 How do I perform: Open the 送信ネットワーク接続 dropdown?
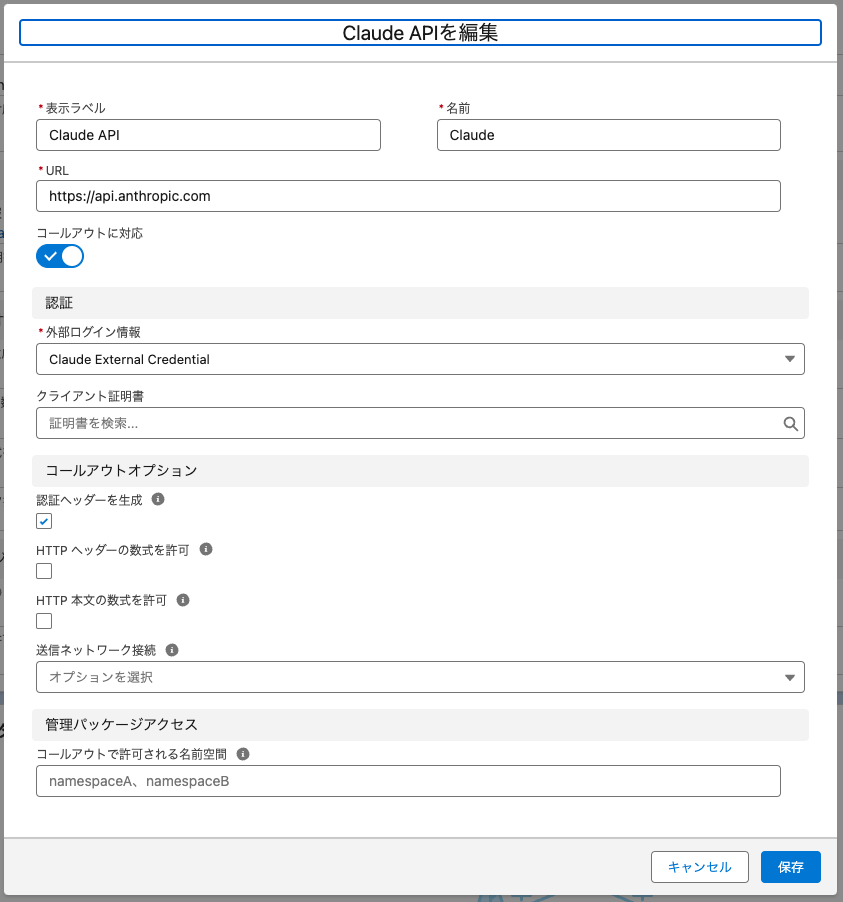(420, 677)
